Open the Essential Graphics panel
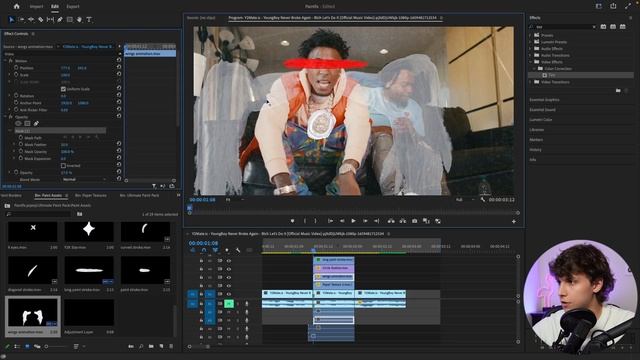The height and width of the screenshot is (360, 640). [x=544, y=100]
